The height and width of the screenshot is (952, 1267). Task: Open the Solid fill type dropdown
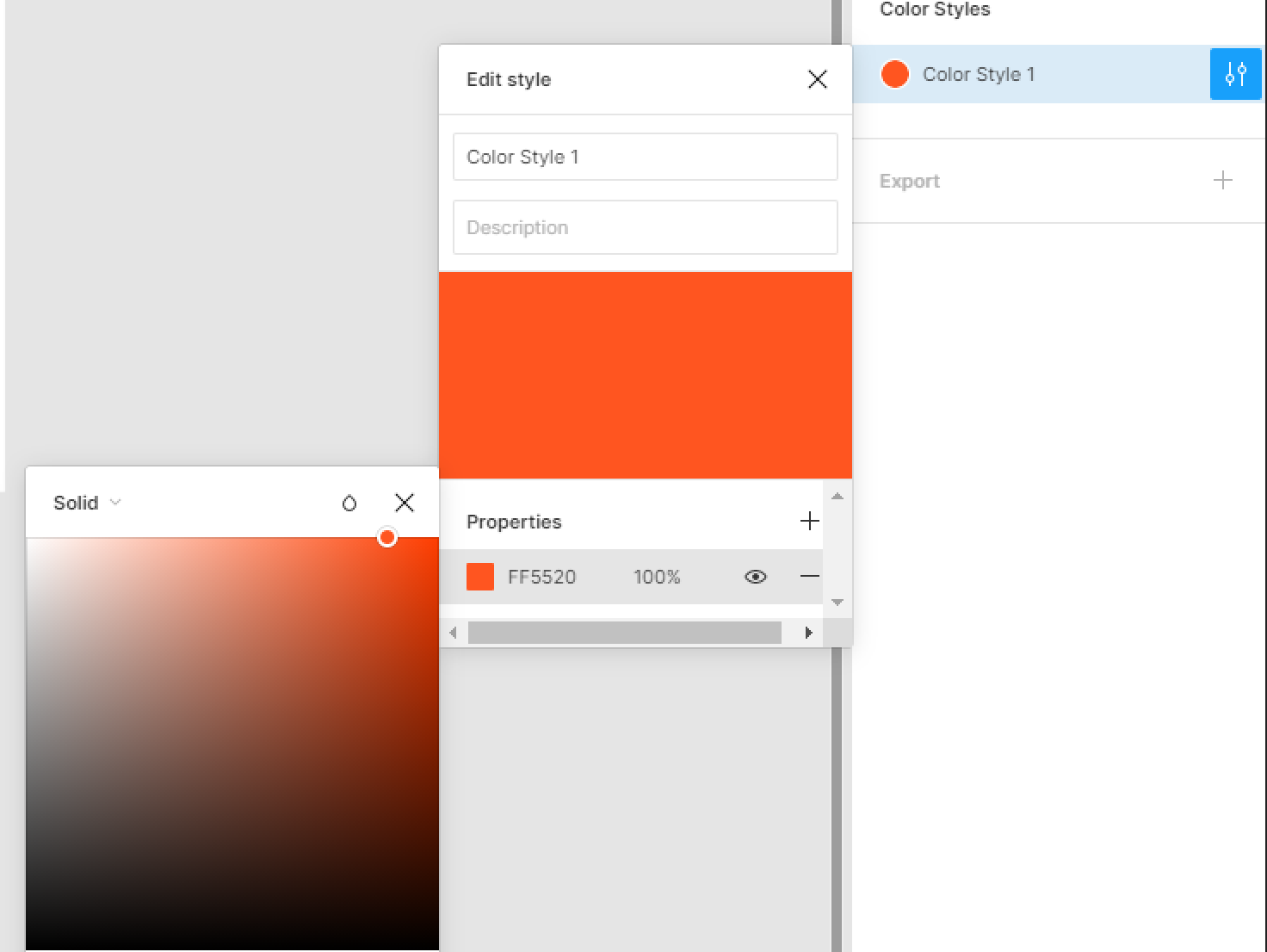pyautogui.click(x=87, y=503)
